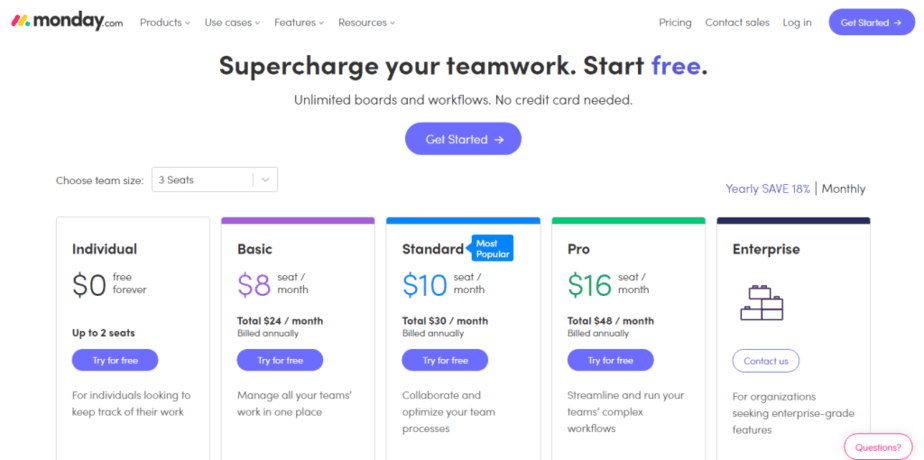Click Try for free under Pro
The image size is (924, 460).
coord(610,360)
